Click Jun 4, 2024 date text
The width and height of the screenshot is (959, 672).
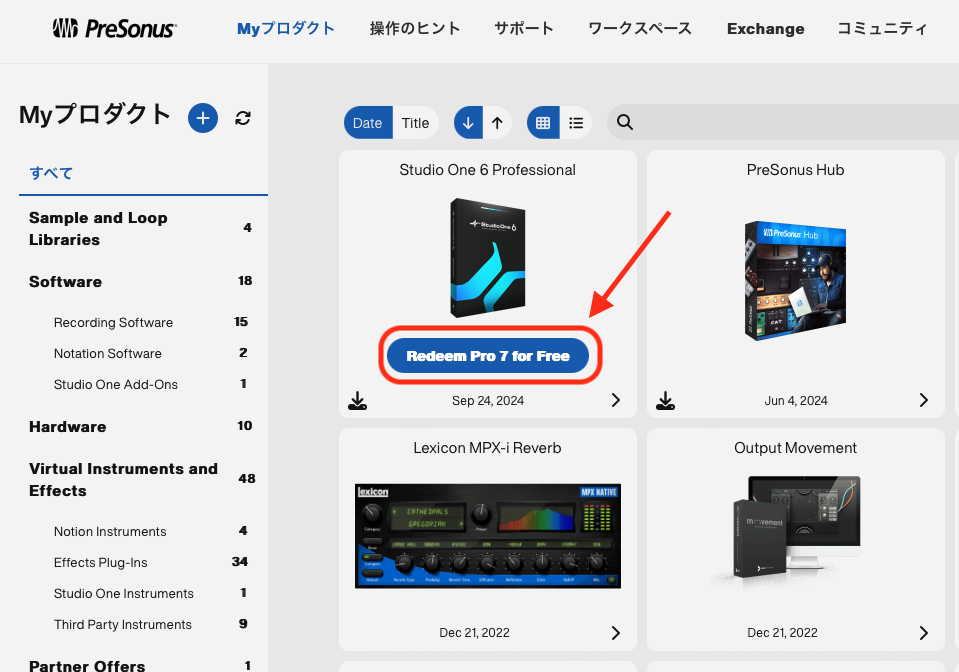click(x=796, y=401)
